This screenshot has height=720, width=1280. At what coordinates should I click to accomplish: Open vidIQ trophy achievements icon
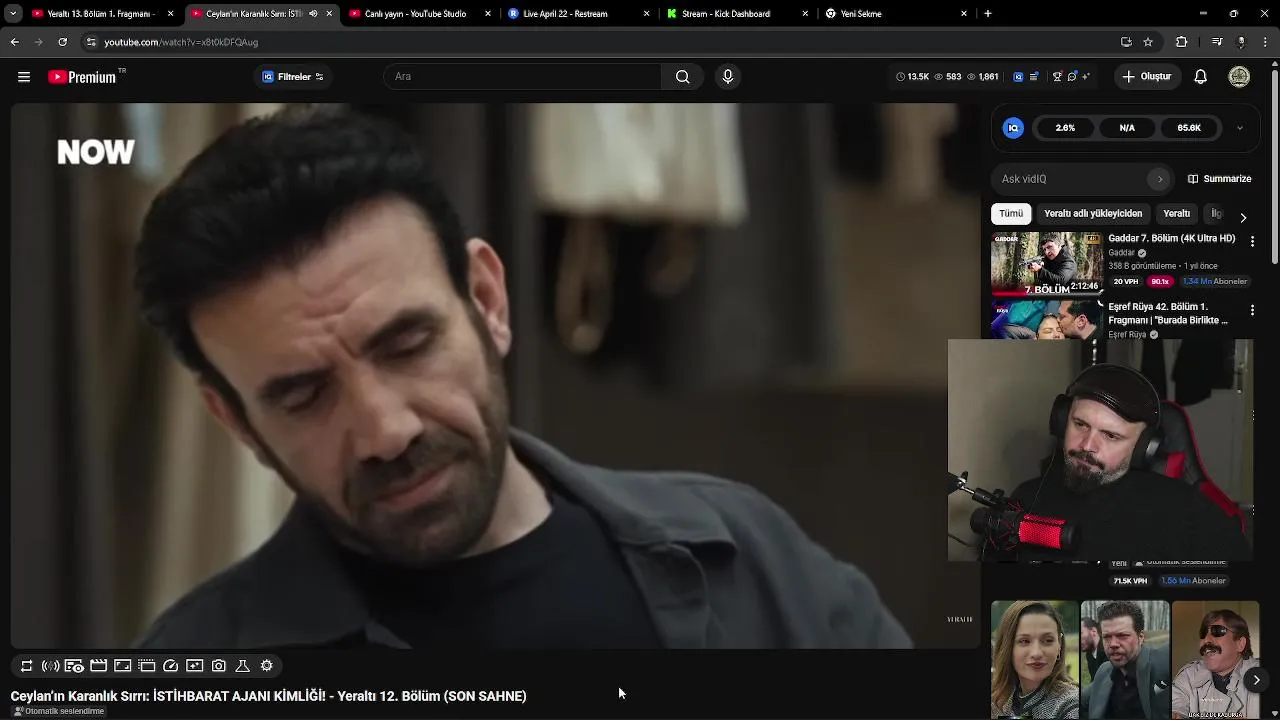point(1056,77)
